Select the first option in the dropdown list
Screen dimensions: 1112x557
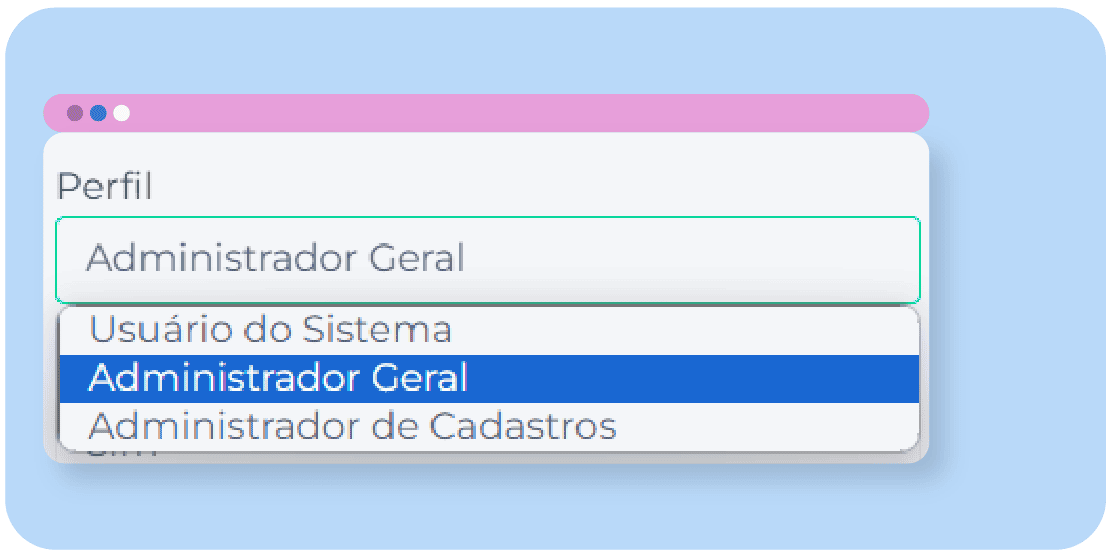pos(270,330)
